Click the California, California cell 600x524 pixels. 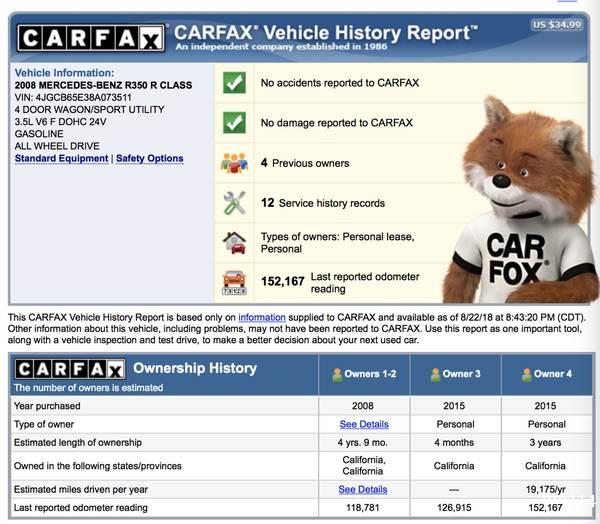[364, 465]
